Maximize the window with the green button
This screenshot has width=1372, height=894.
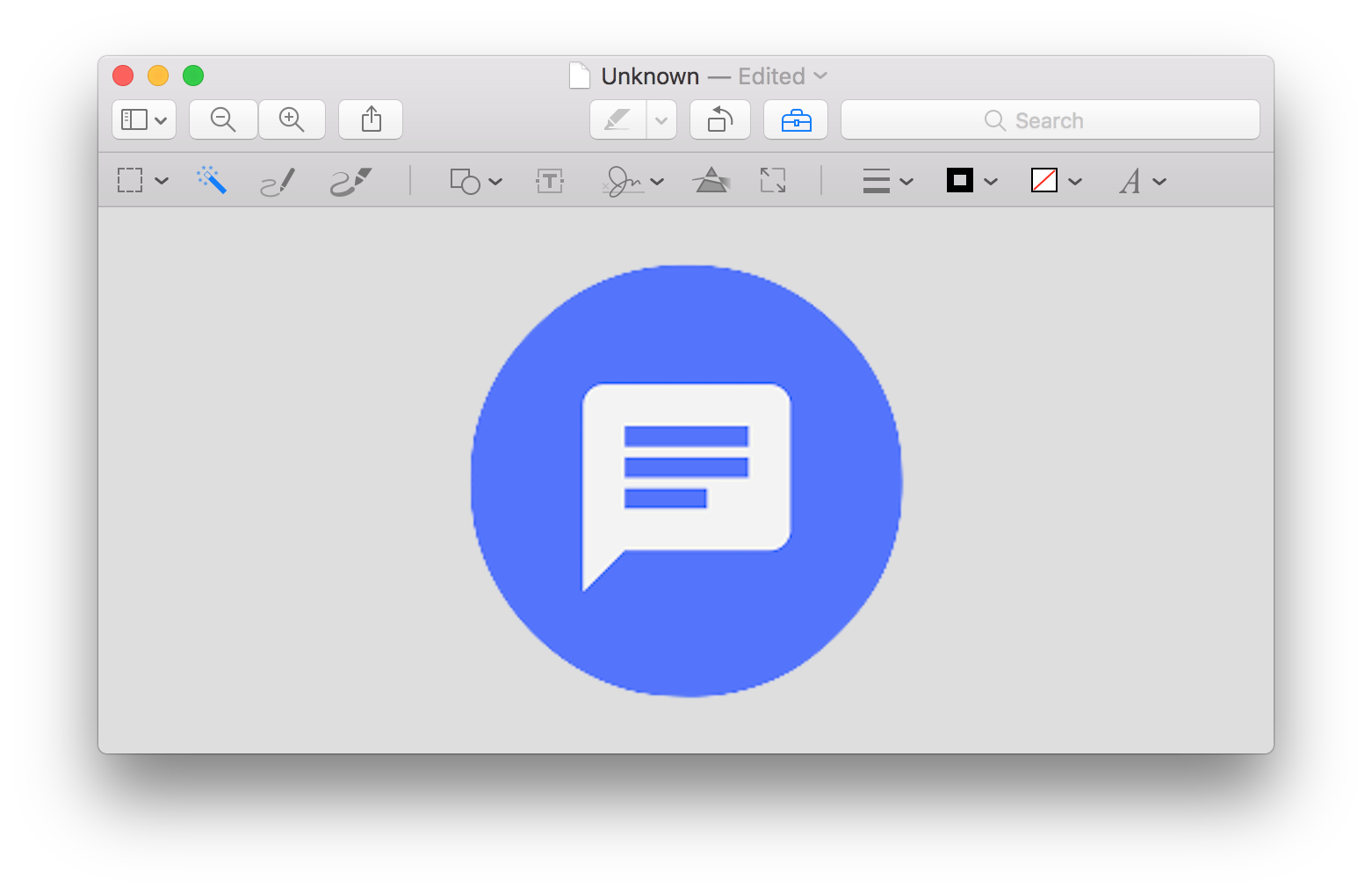pos(193,76)
